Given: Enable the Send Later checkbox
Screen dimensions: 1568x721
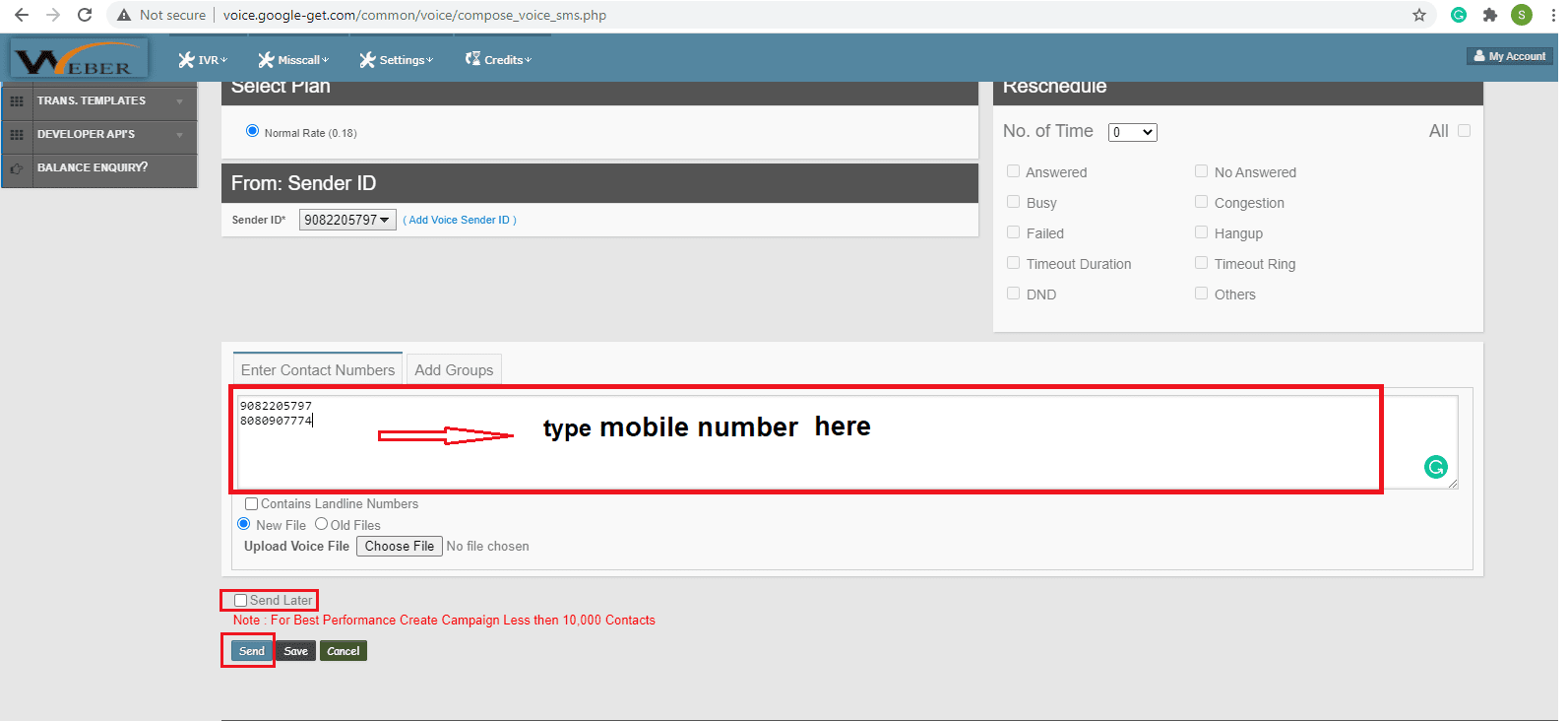Looking at the screenshot, I should [x=240, y=601].
